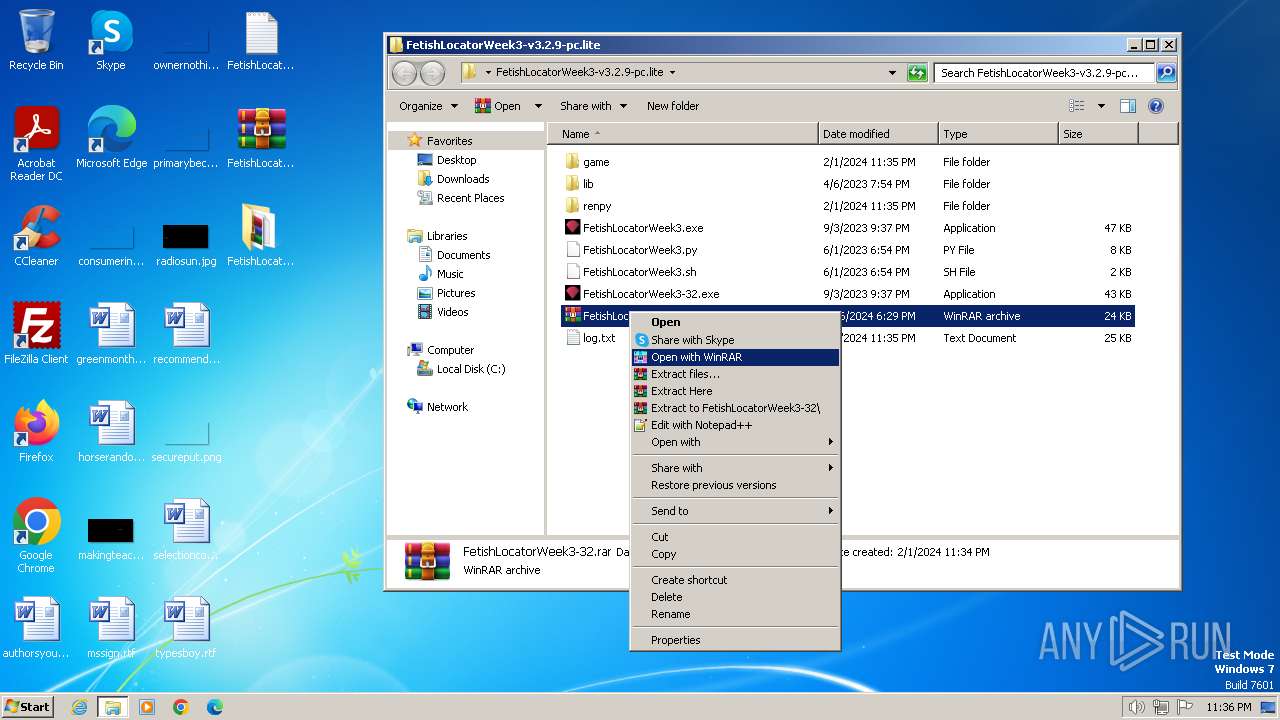Choose Extract files... option
This screenshot has height=720, width=1280.
coord(735,374)
